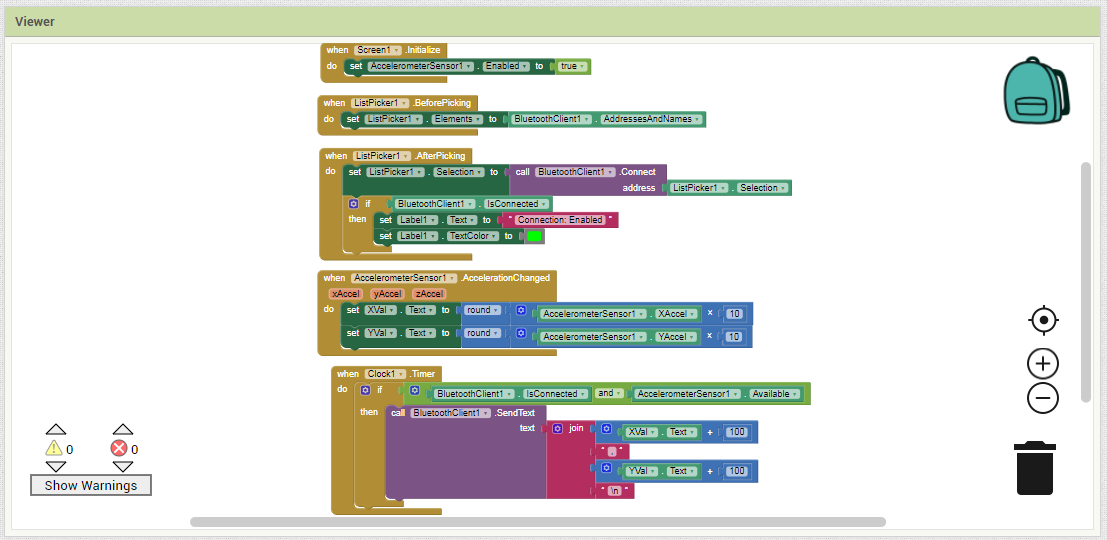This screenshot has height=540, width=1107.
Task: Click the yAccel parameter
Action: (x=388, y=294)
